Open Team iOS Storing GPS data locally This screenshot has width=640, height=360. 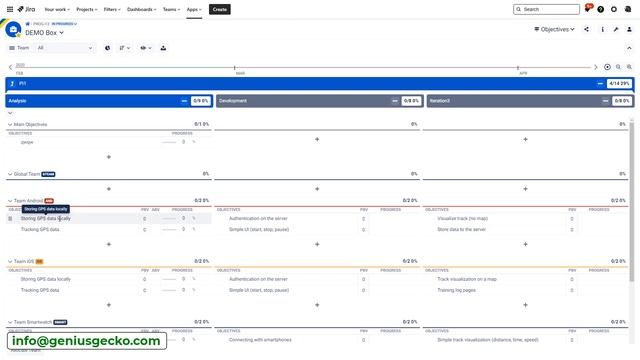coord(46,279)
